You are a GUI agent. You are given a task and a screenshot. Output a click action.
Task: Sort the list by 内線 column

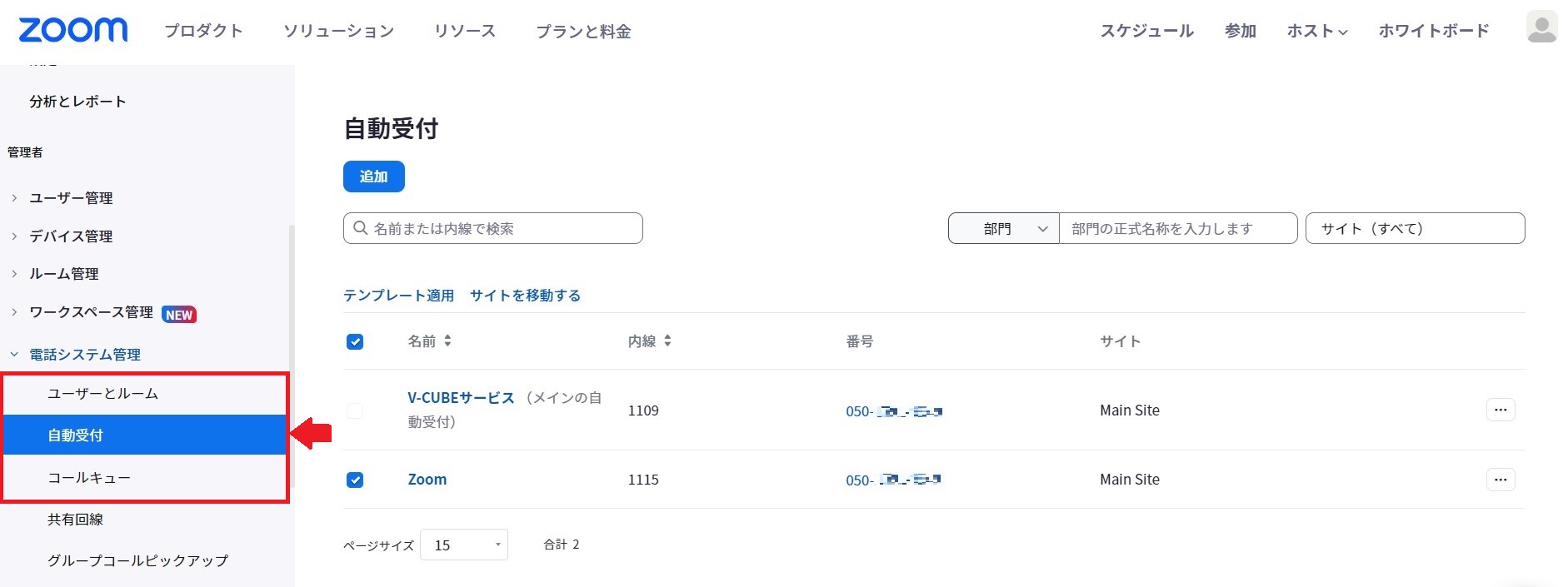click(x=667, y=341)
